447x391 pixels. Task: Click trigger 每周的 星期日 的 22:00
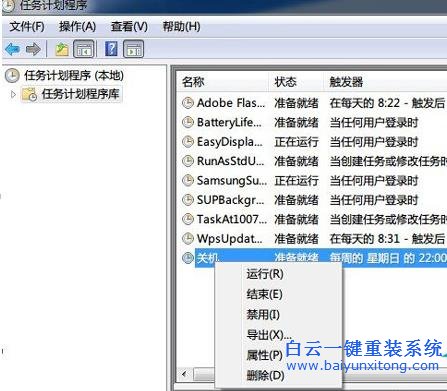(388, 258)
